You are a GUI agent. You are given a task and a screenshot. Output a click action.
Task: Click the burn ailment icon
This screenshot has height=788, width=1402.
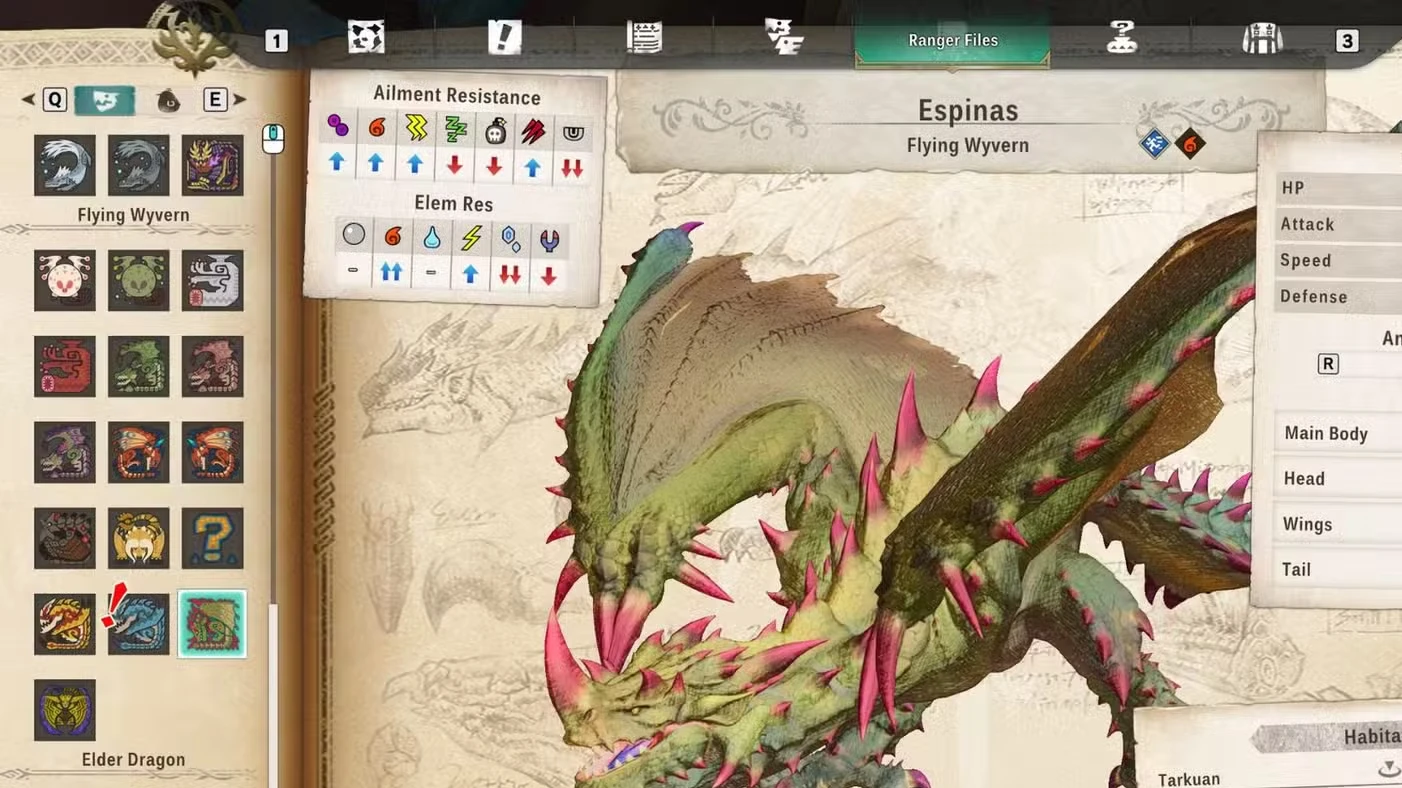(376, 128)
